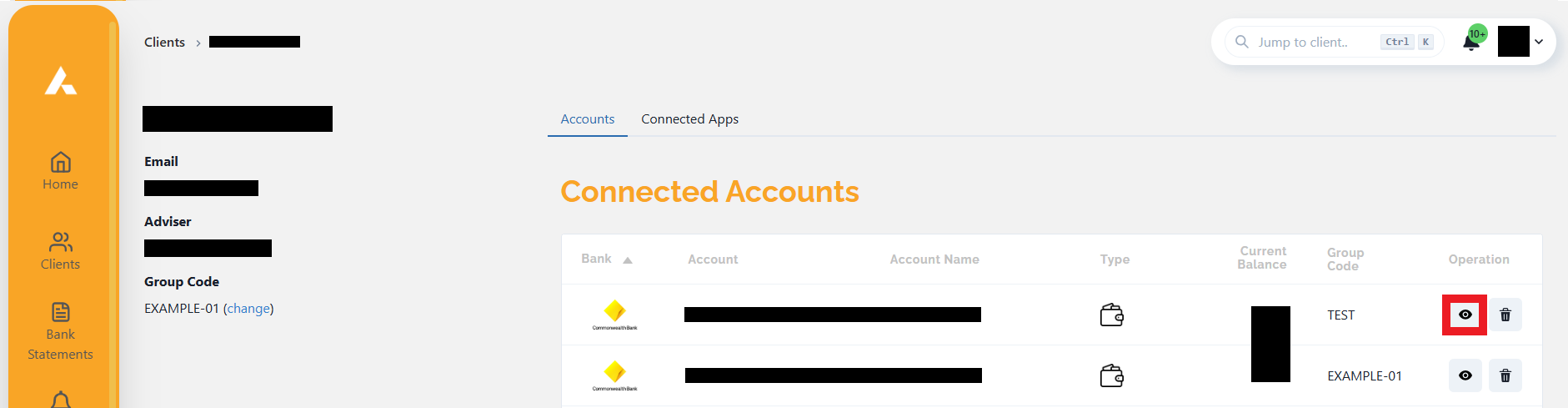The image size is (1568, 408).
Task: Click the search magnifier icon
Action: pos(1242,42)
